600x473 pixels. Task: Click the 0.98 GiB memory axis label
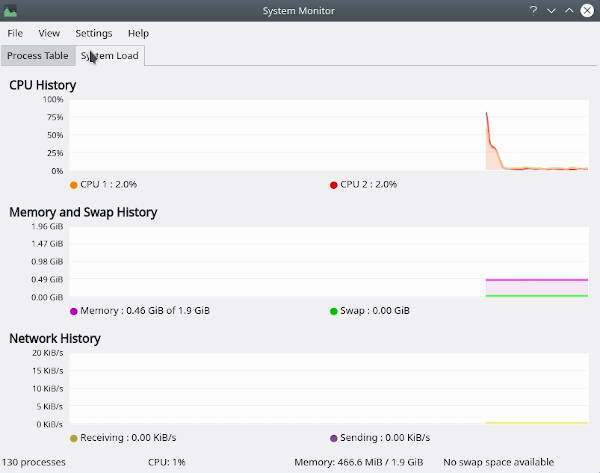click(x=47, y=262)
